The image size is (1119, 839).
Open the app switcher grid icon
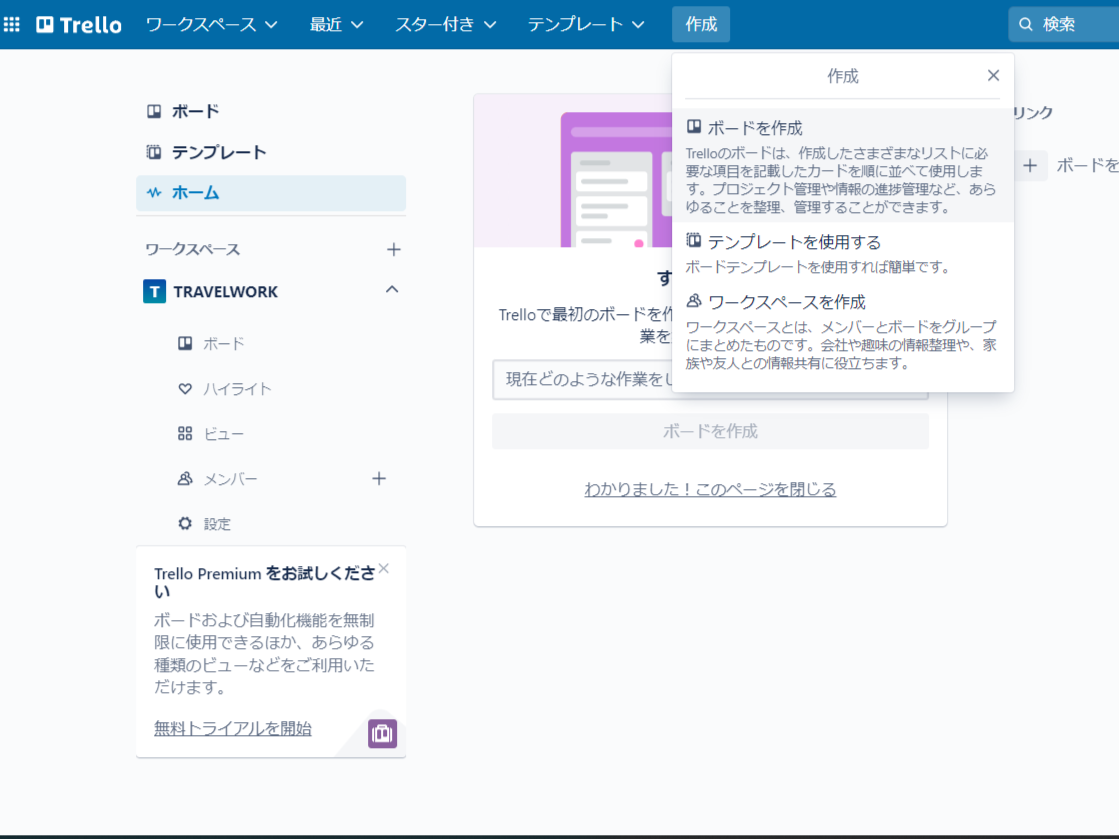click(x=12, y=24)
